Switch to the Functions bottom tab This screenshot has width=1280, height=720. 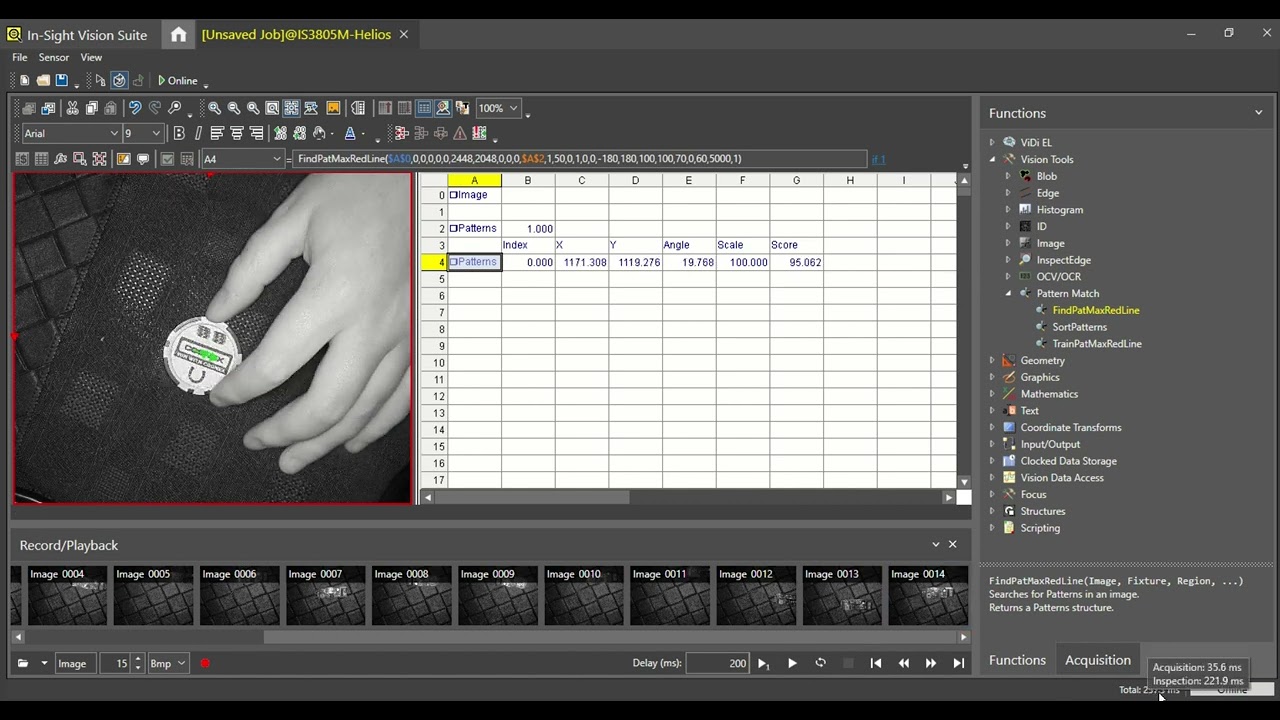tap(1017, 660)
